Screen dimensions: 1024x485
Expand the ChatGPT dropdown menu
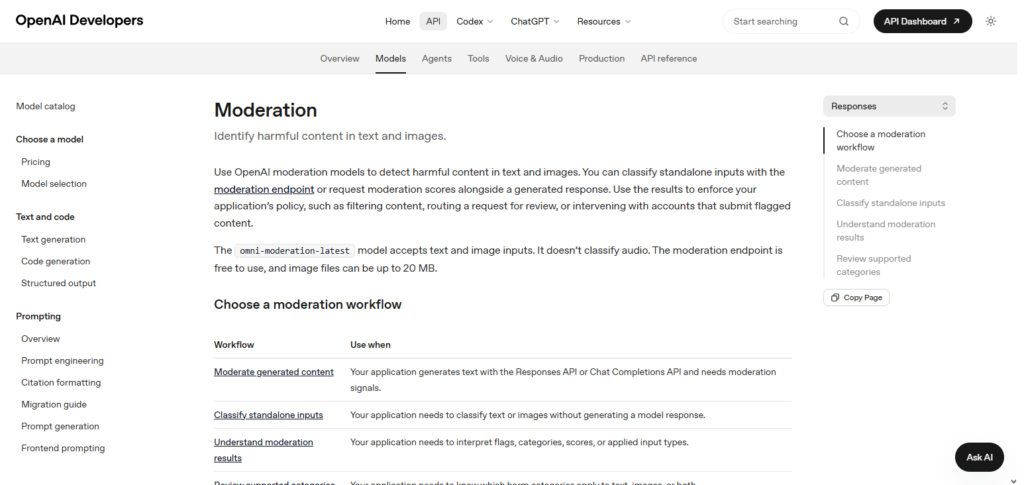click(535, 22)
